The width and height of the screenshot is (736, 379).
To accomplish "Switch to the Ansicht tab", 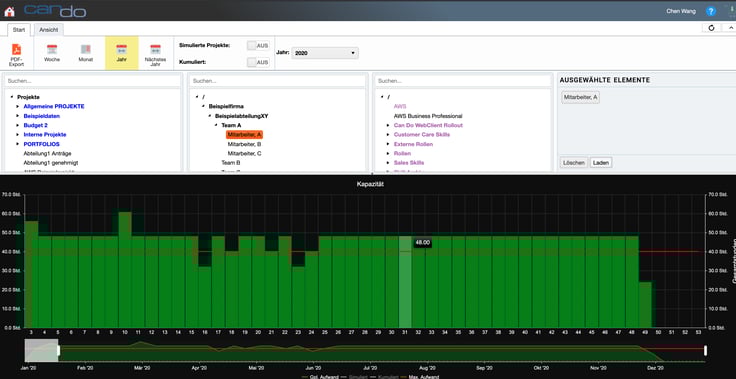I will [49, 30].
